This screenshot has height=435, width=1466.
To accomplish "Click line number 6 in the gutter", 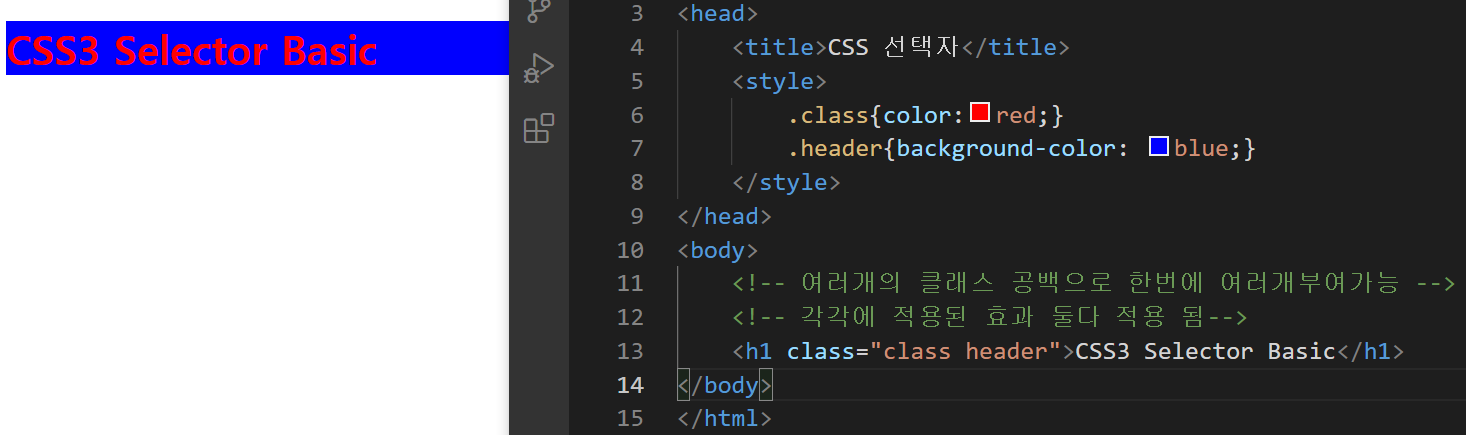I will pyautogui.click(x=637, y=115).
